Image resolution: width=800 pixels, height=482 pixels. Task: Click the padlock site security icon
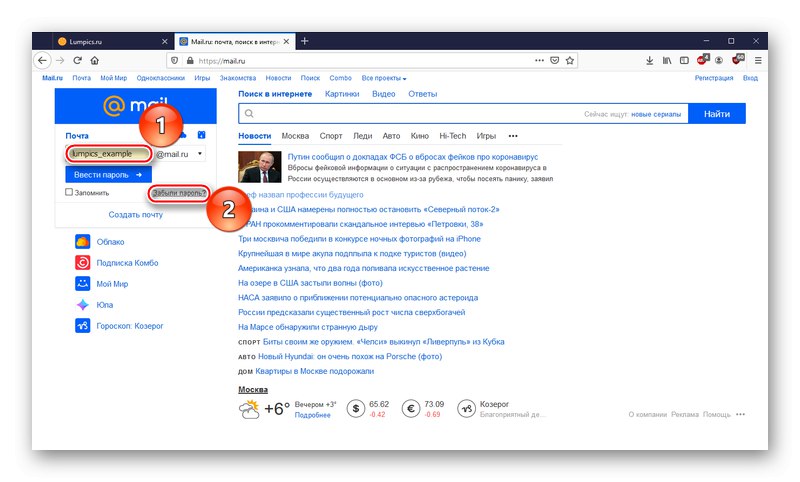coord(190,61)
